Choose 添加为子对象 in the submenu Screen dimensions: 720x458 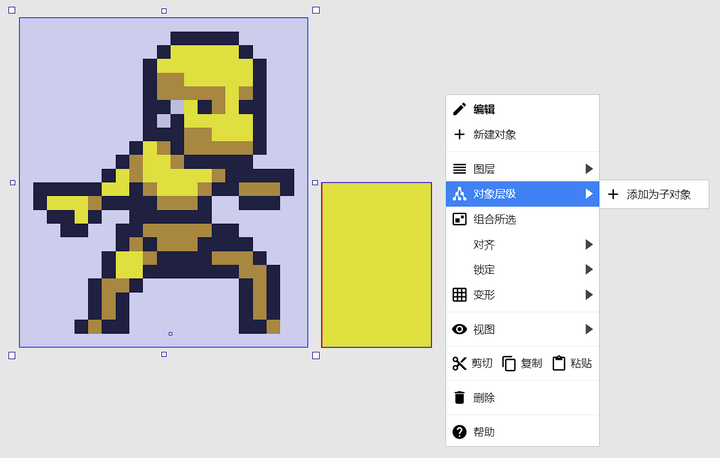click(654, 194)
